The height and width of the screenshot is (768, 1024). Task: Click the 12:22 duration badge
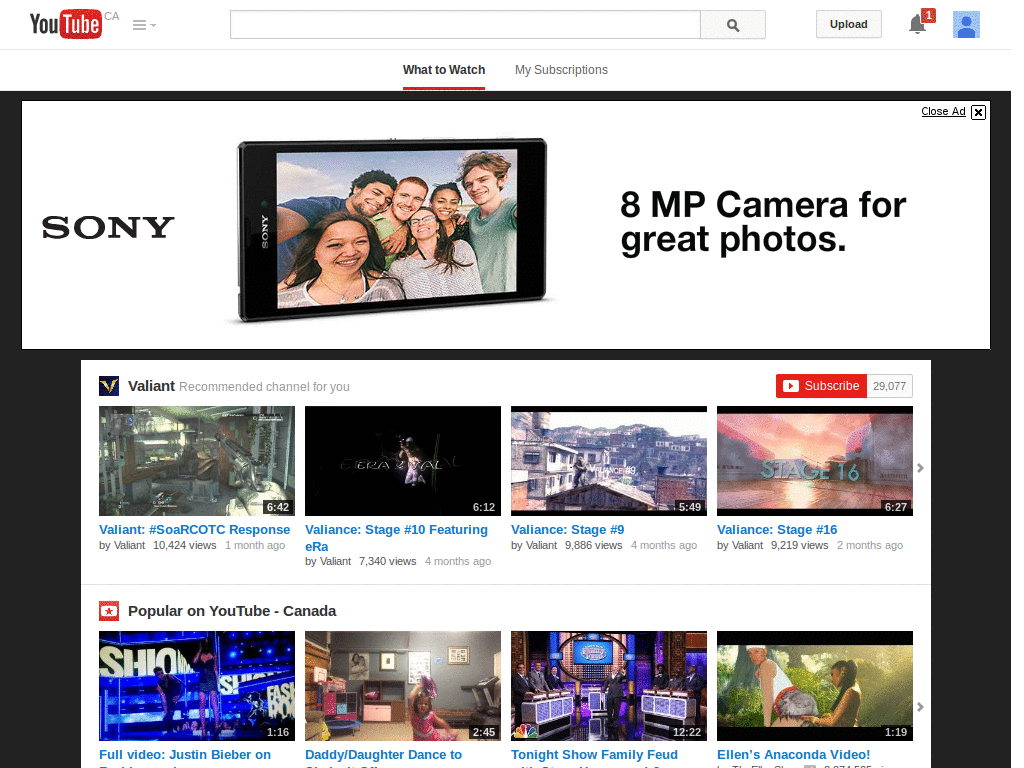(x=686, y=732)
